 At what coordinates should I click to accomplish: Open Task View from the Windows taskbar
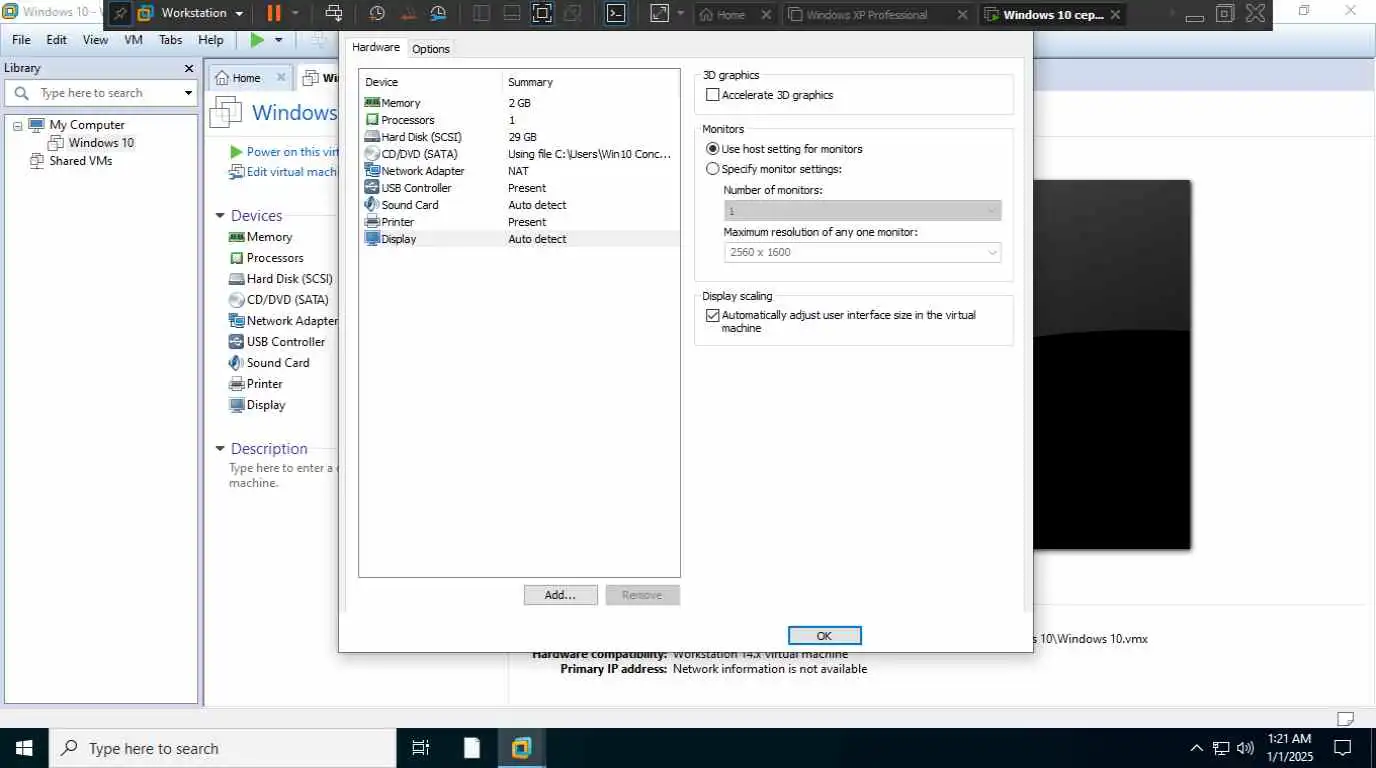pos(421,748)
